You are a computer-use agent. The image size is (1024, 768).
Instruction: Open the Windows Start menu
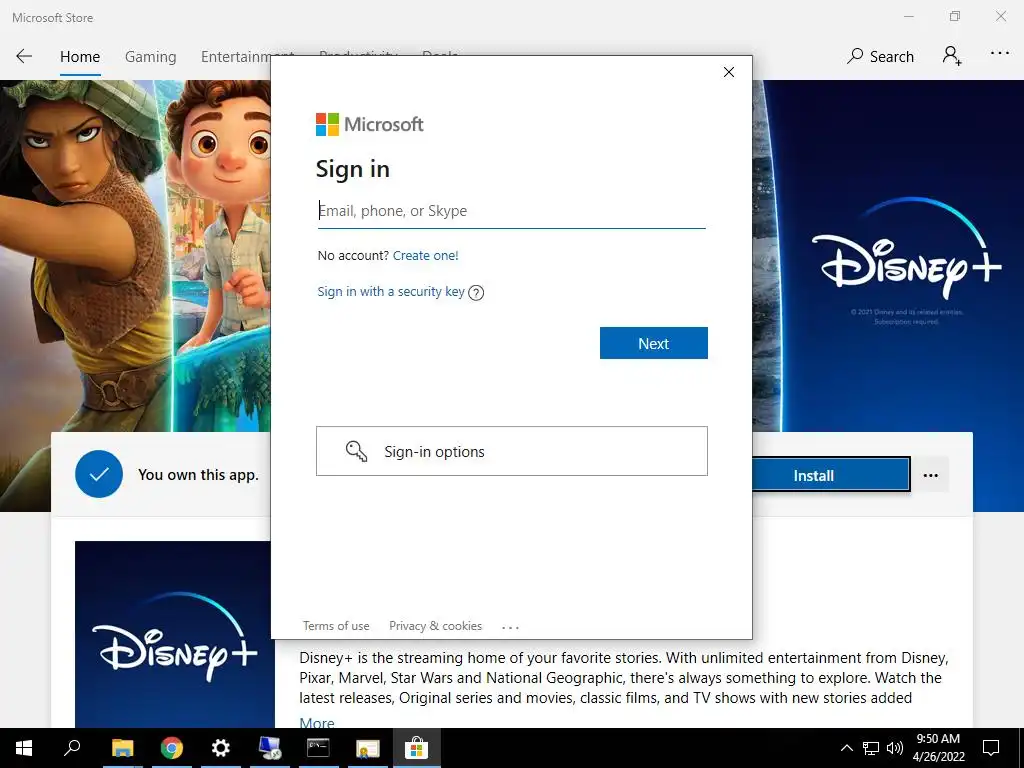[x=24, y=748]
